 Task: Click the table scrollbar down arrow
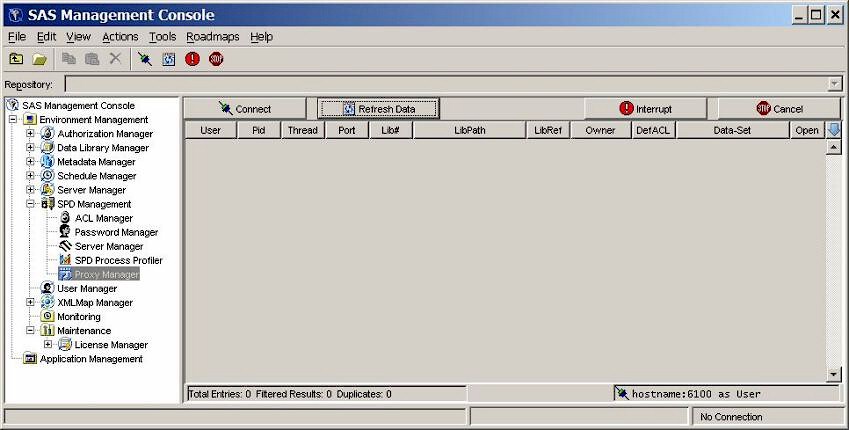(x=834, y=374)
